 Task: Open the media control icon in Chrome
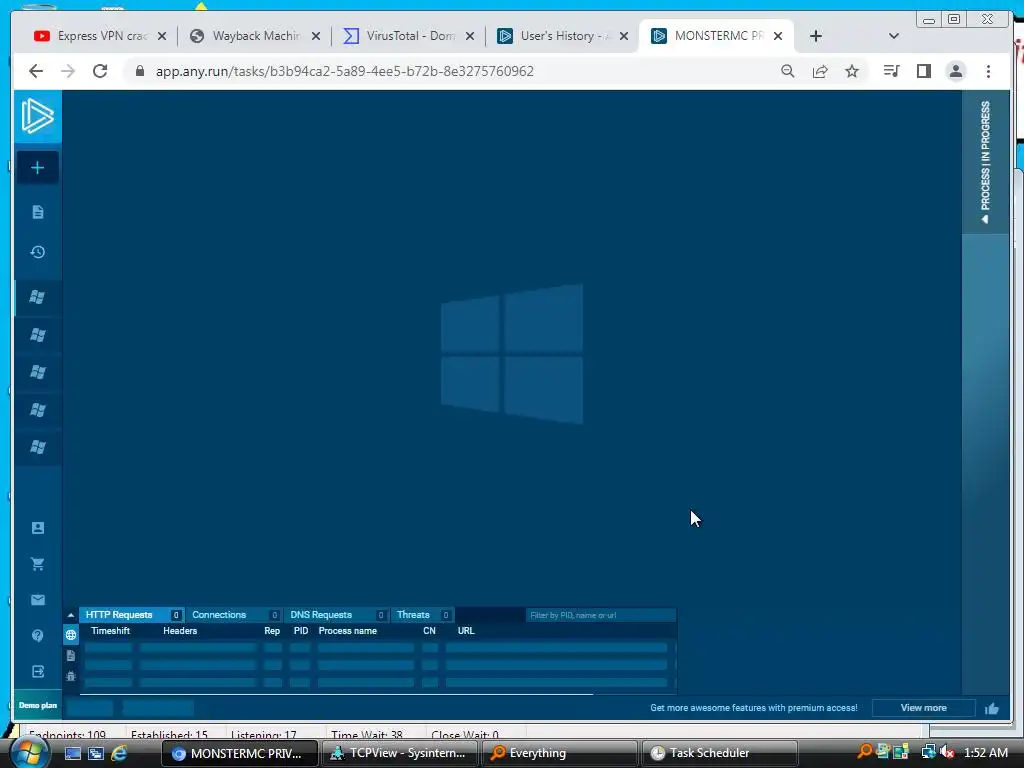pos(891,71)
